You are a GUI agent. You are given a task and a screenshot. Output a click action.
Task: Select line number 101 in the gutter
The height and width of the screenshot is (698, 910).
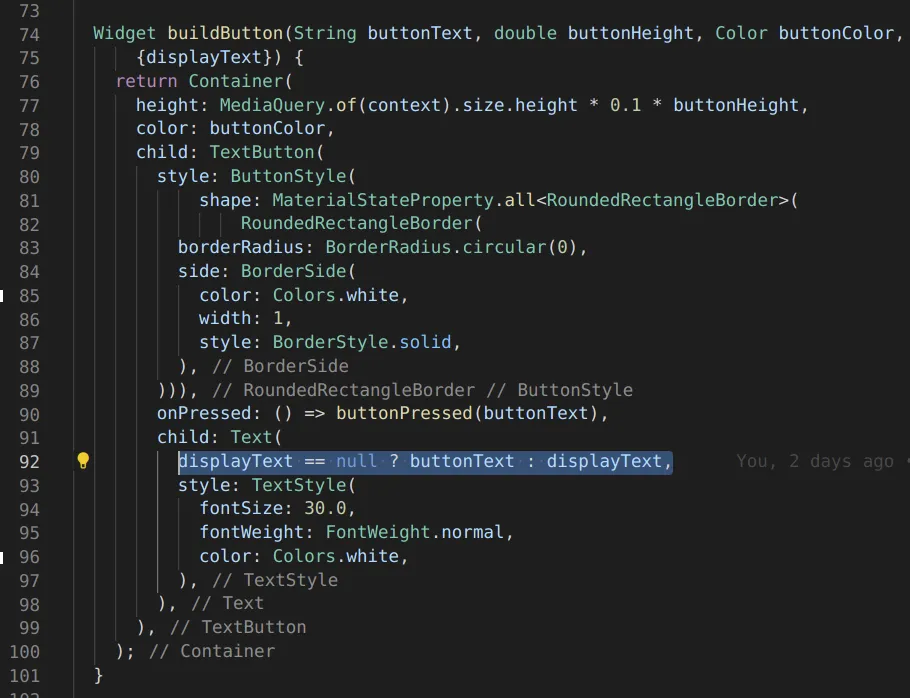(24, 676)
